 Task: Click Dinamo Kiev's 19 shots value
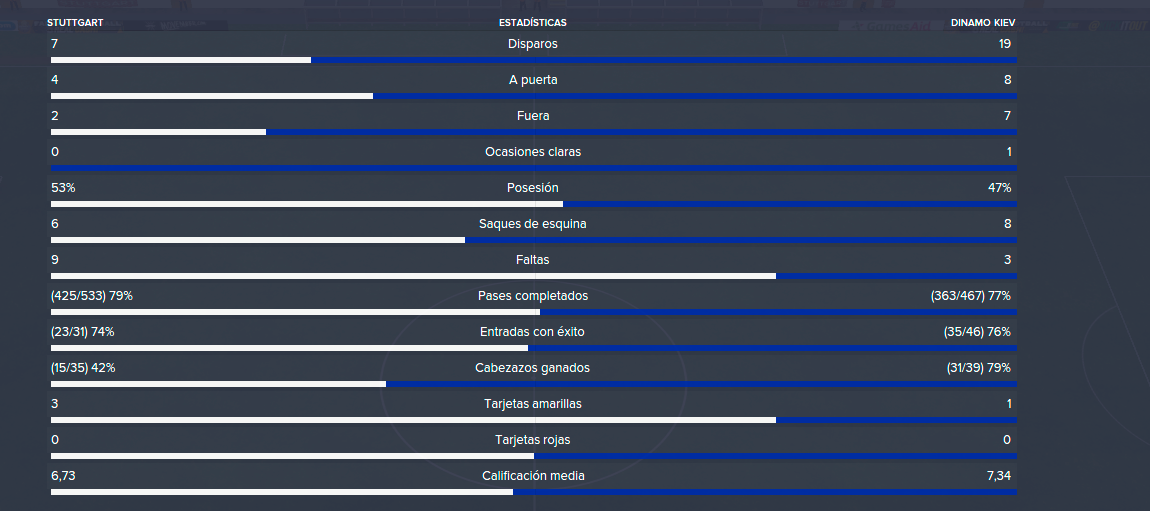(1005, 44)
